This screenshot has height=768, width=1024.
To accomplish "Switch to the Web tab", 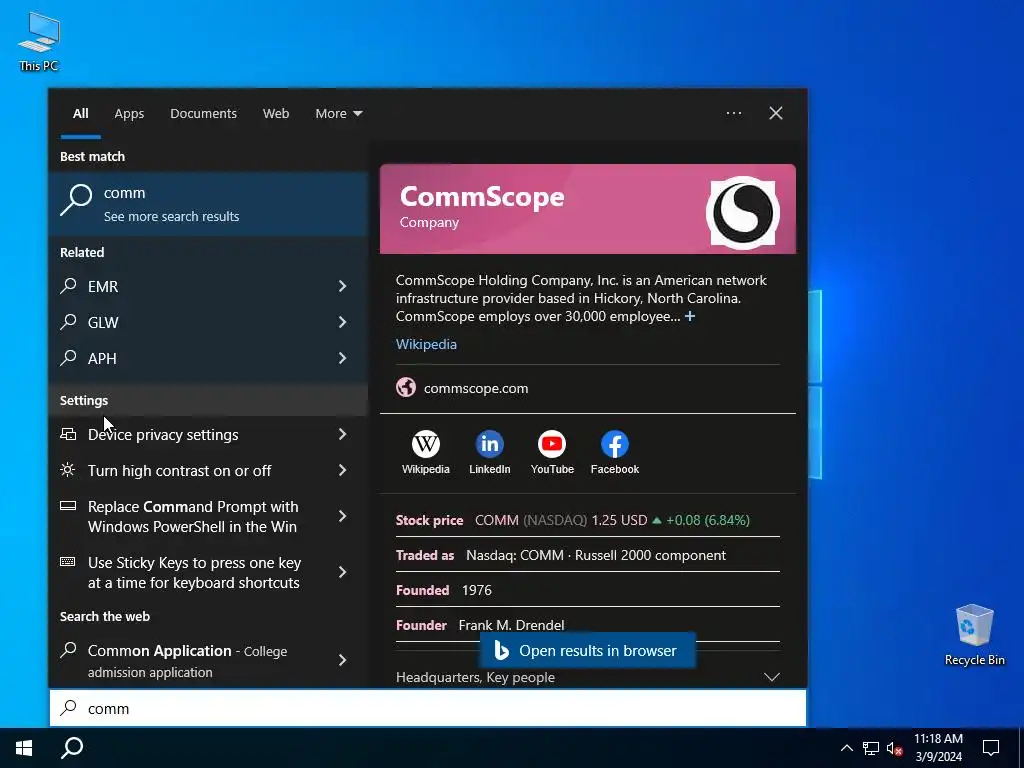I will (276, 113).
